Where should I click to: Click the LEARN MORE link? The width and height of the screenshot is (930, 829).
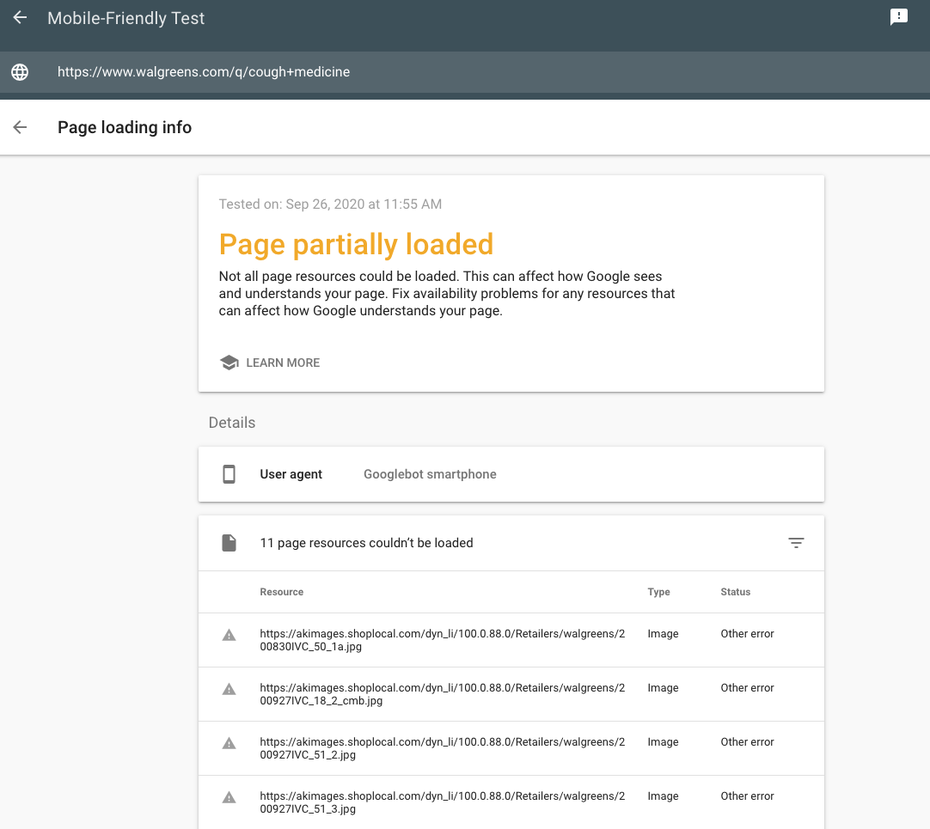click(283, 363)
